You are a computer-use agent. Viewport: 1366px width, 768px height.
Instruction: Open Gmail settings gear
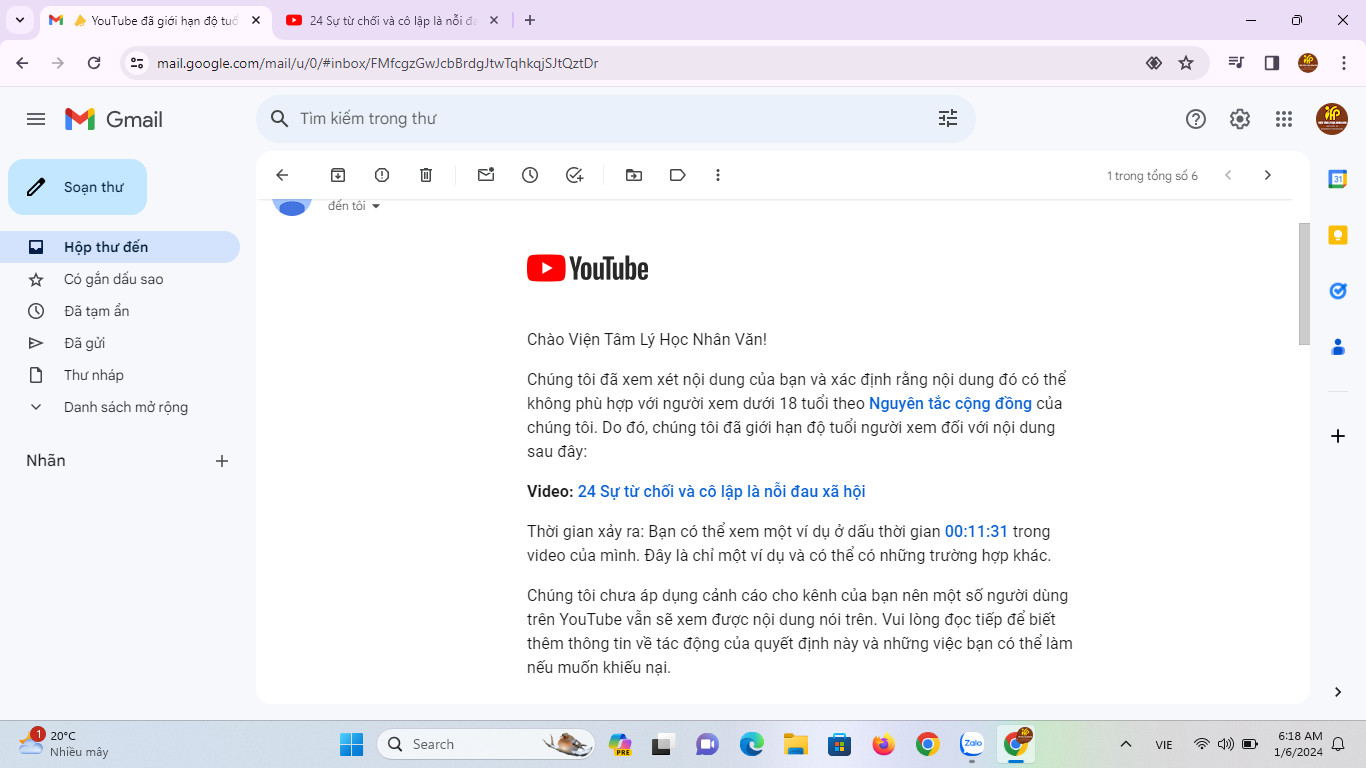click(x=1240, y=119)
